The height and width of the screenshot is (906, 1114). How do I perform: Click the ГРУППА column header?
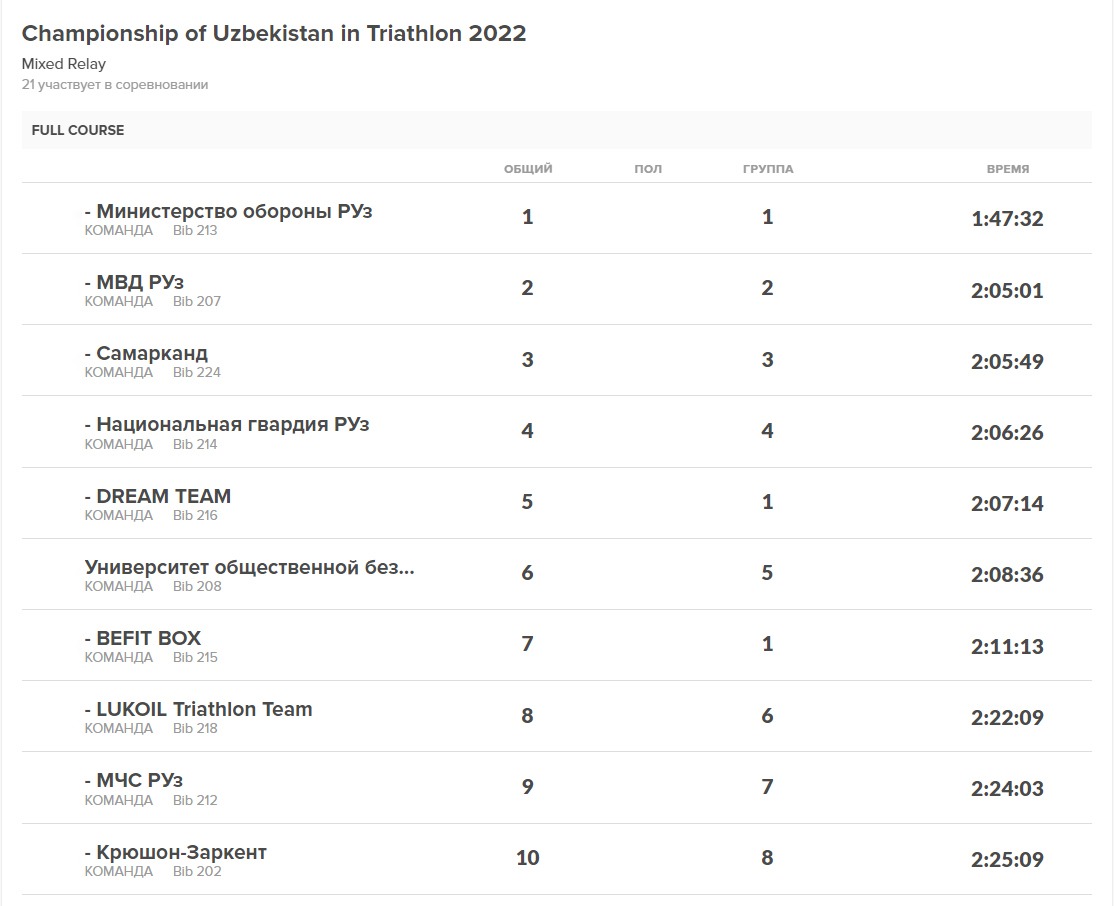pos(768,169)
